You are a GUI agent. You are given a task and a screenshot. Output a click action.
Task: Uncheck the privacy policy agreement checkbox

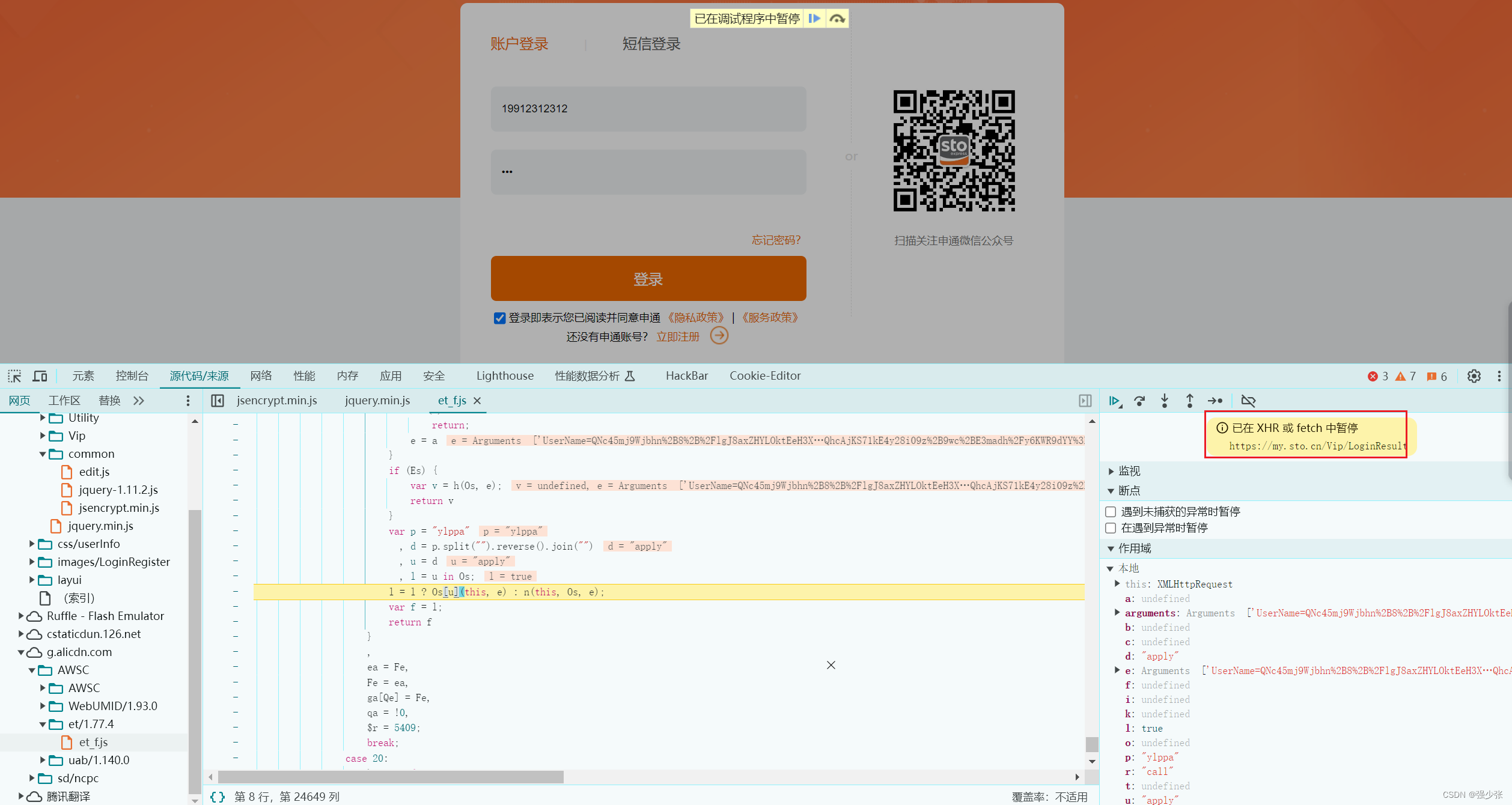coord(499,318)
